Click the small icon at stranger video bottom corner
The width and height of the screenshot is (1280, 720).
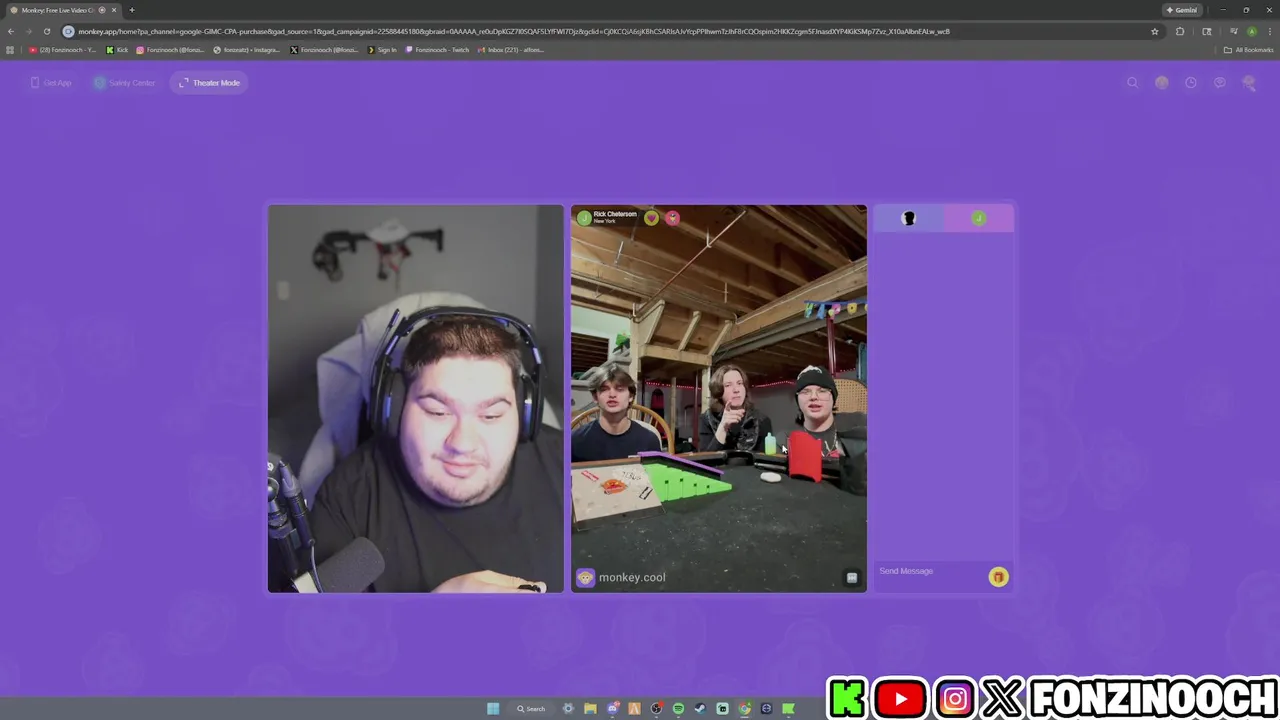pos(852,577)
